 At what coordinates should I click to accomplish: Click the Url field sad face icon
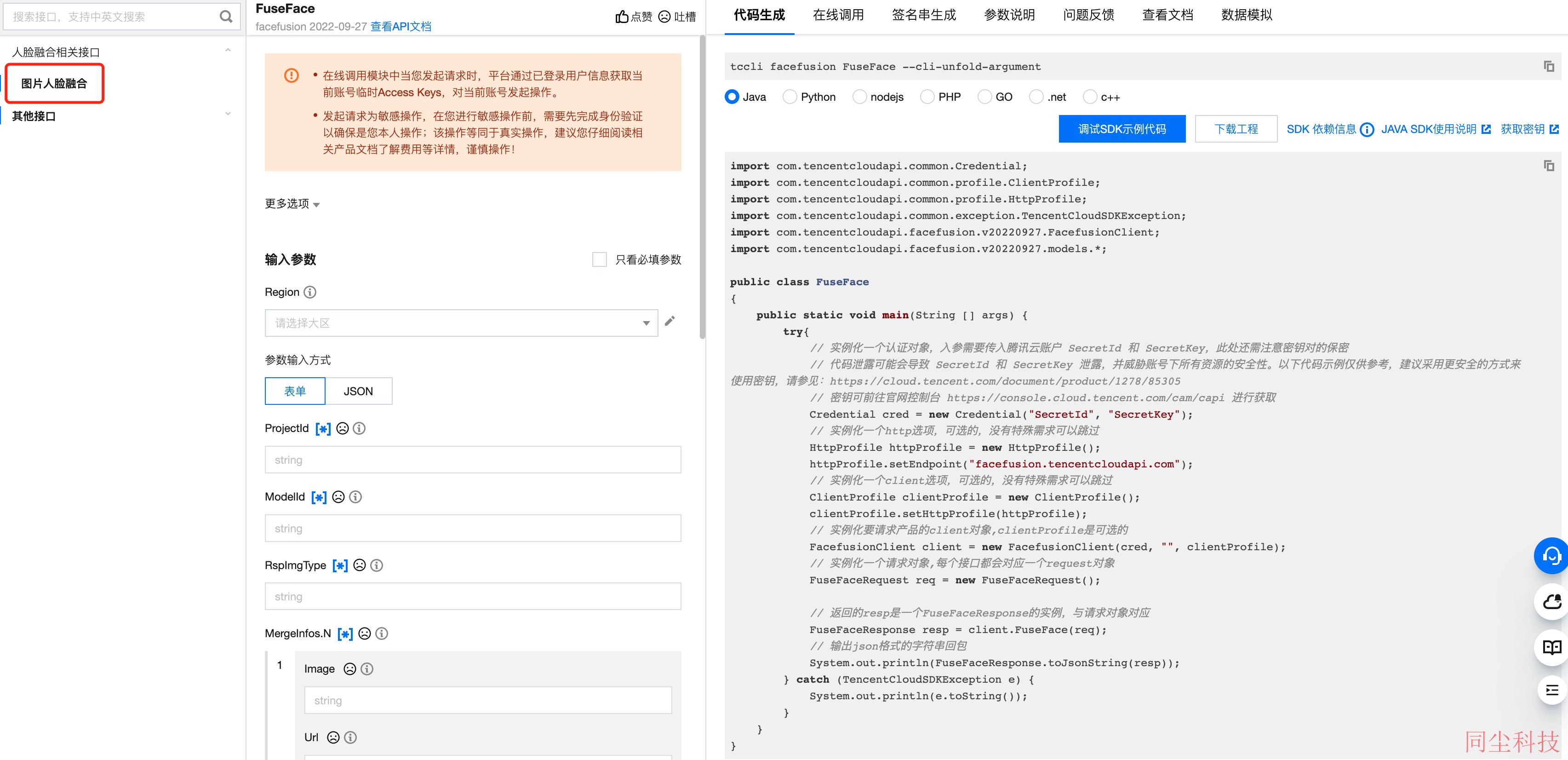tap(333, 737)
